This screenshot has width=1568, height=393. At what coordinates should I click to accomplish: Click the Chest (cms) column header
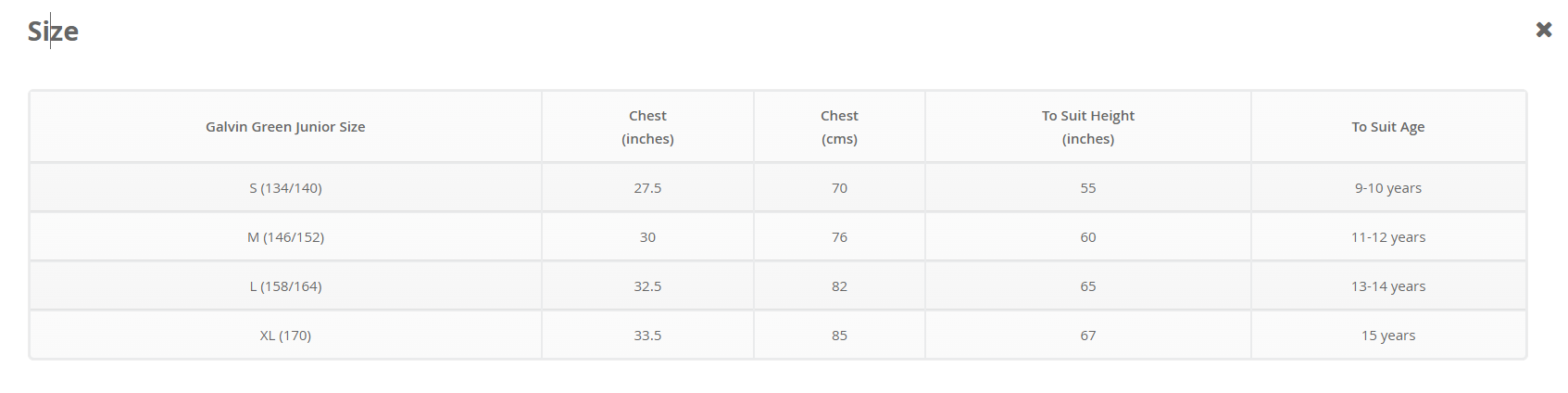tap(839, 127)
